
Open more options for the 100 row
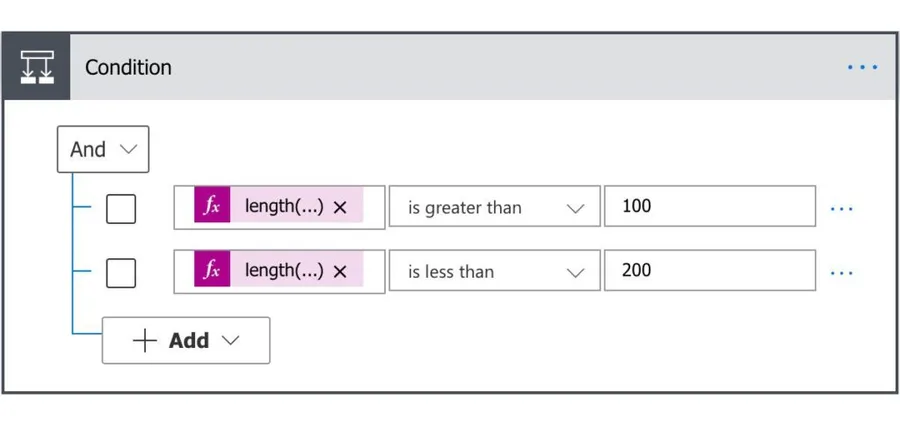point(842,208)
